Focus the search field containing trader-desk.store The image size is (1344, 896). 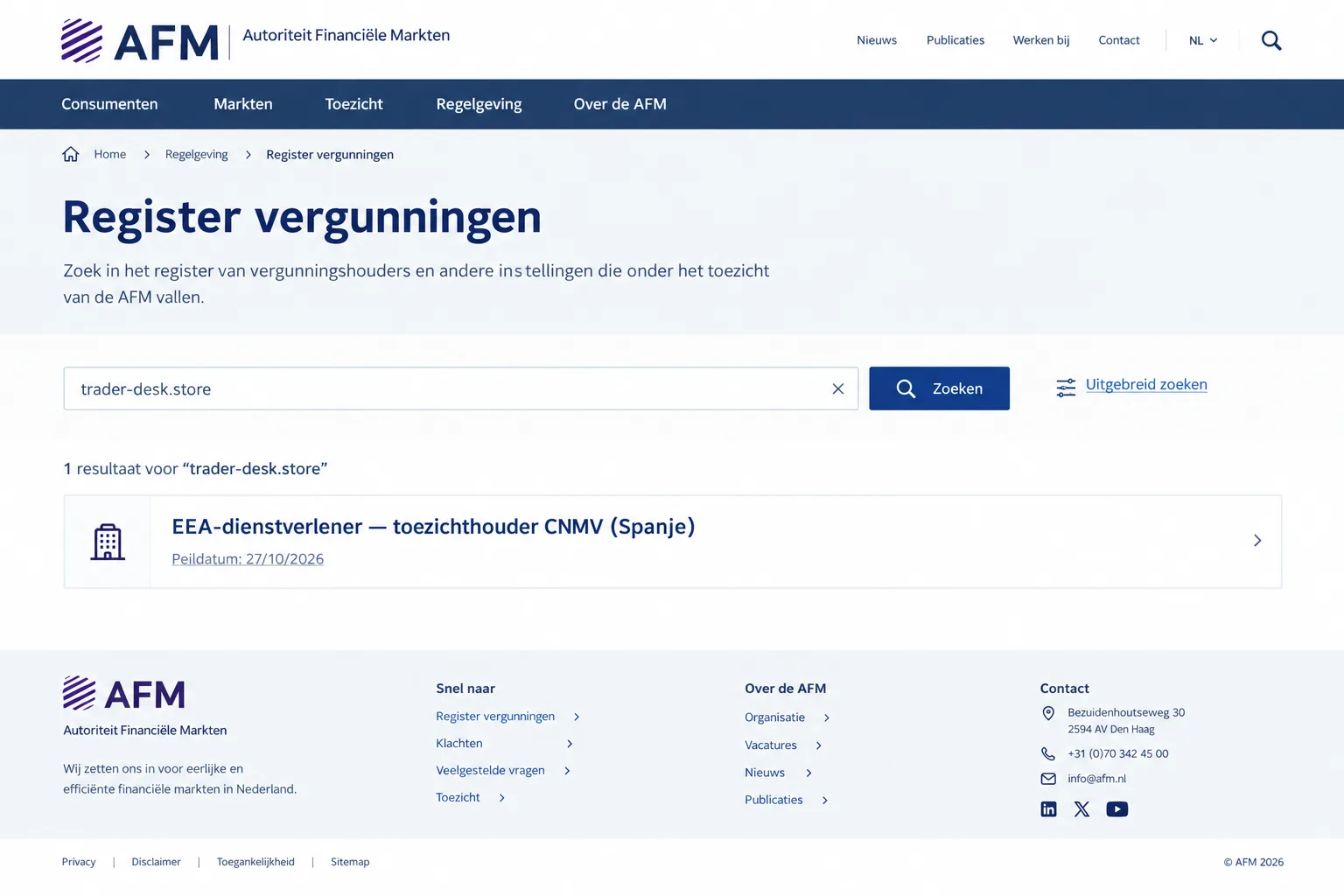pos(461,388)
